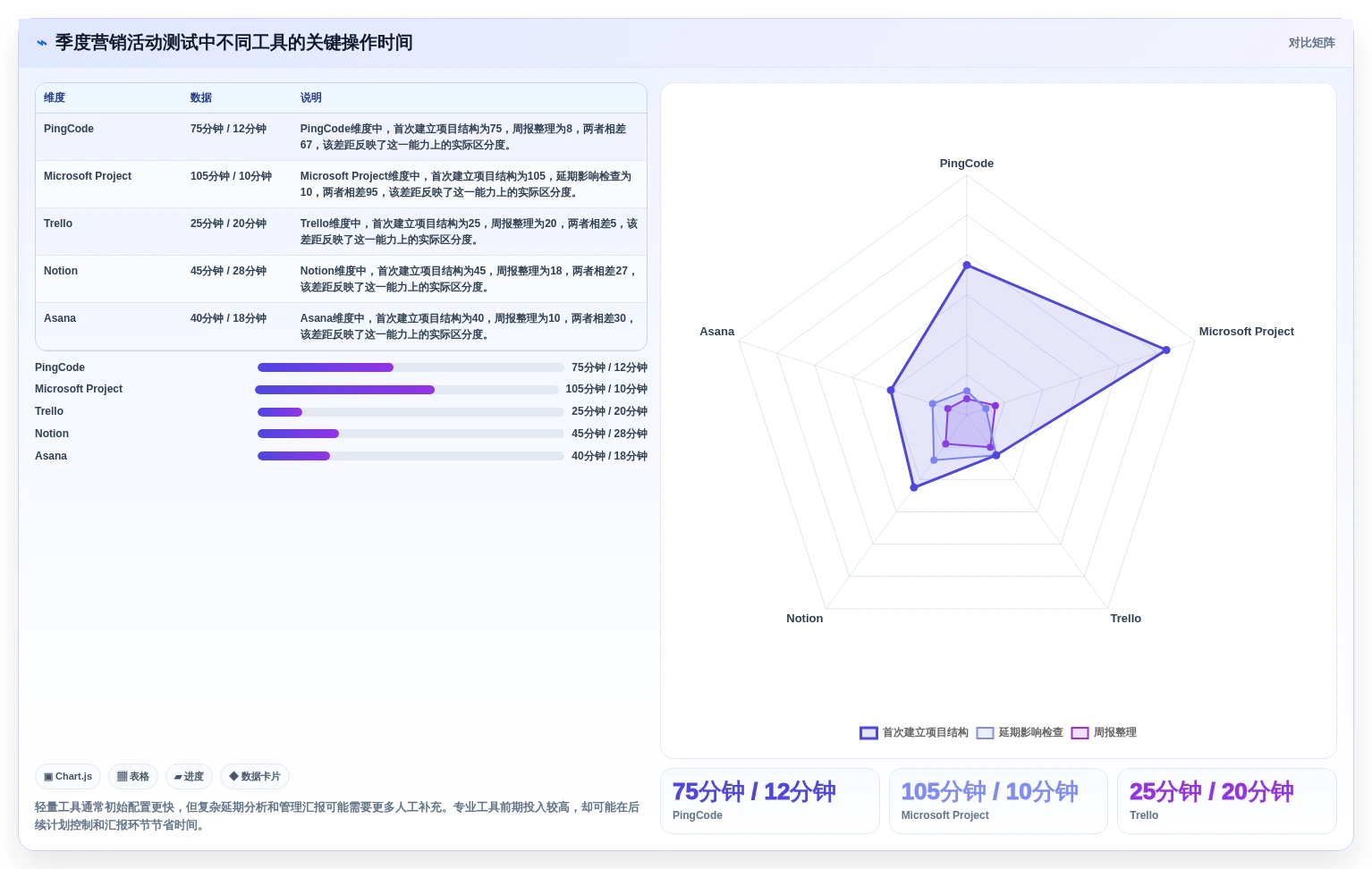This screenshot has width=1372, height=869.
Task: Open the Trello 25分钟 / 20分钟 data card
Action: pos(1227,801)
